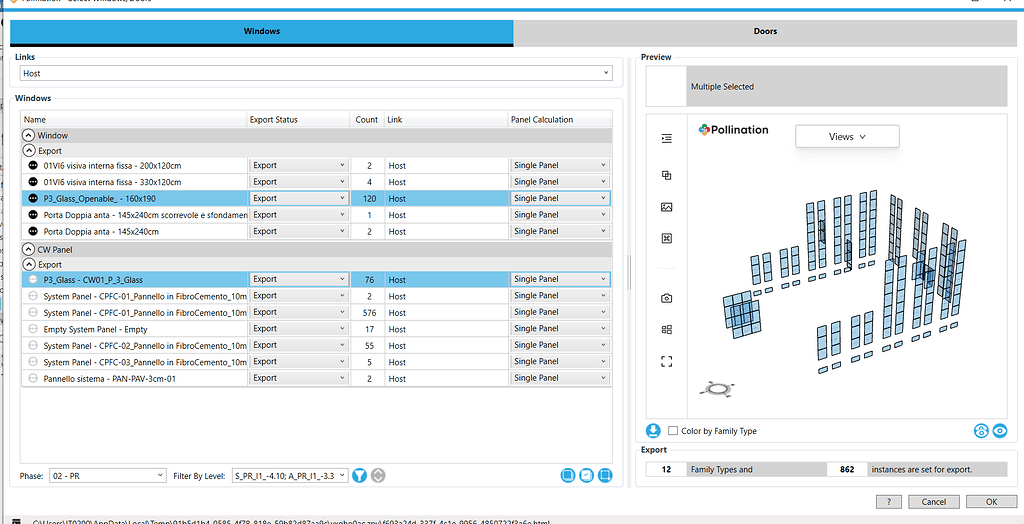Open Export Status dropdown for P3_Glass_Openable_ row
This screenshot has width=1024, height=524.
pyautogui.click(x=299, y=198)
